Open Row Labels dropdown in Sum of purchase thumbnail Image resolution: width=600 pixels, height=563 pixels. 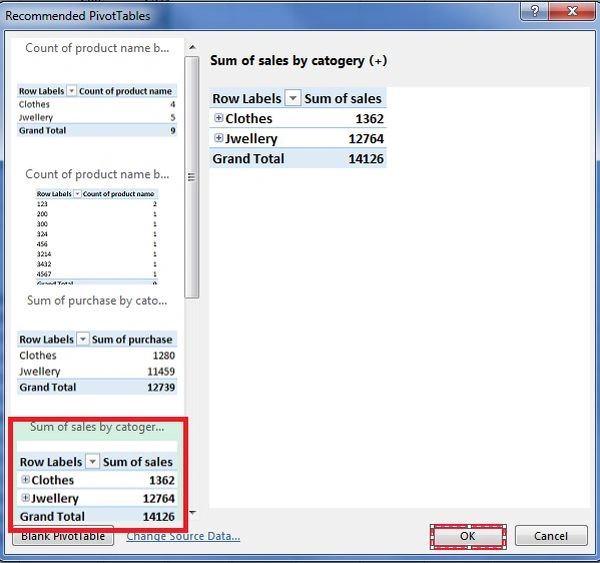(x=83, y=339)
